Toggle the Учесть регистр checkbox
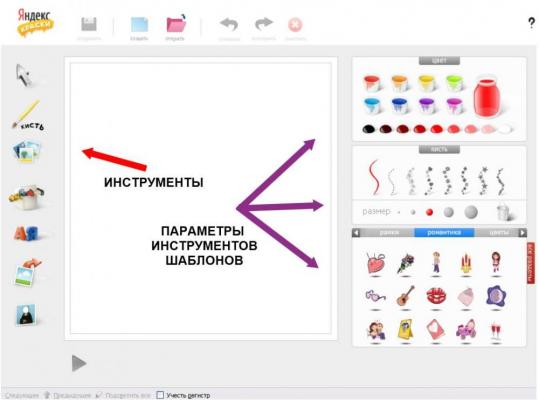539x400 pixels. pos(160,395)
